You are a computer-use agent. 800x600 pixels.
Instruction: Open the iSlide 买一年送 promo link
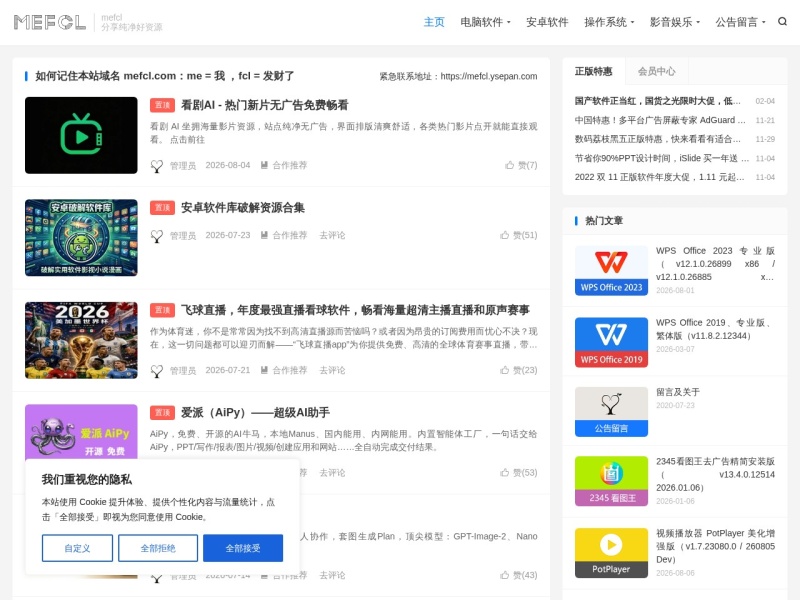pyautogui.click(x=662, y=158)
